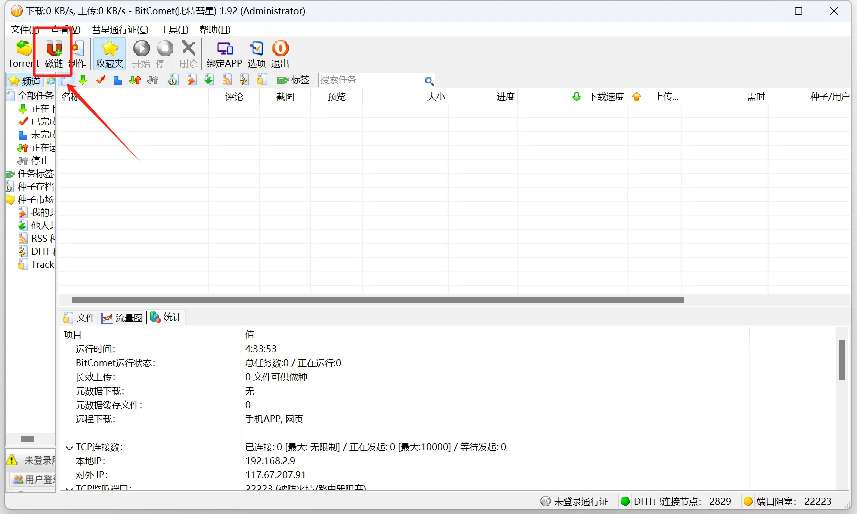
Task: Click the delete X toolbar icon
Action: 187,51
